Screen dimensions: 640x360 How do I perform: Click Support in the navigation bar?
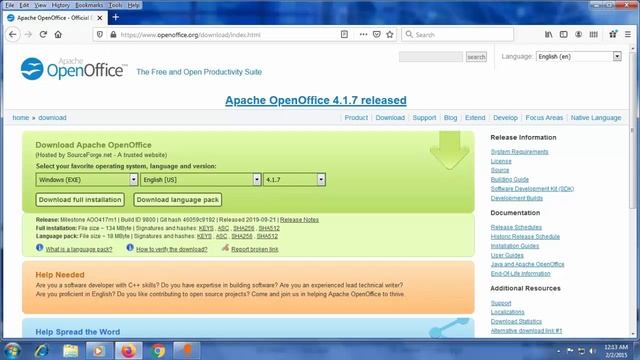[424, 118]
